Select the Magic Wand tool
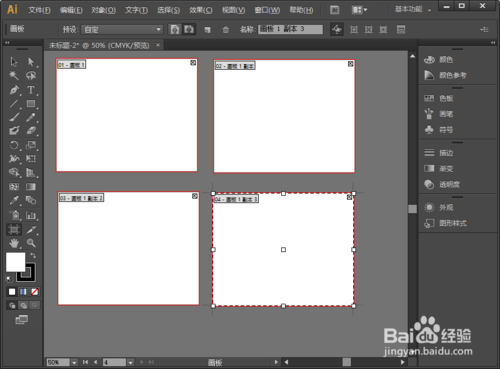The image size is (500, 369). pyautogui.click(x=14, y=76)
